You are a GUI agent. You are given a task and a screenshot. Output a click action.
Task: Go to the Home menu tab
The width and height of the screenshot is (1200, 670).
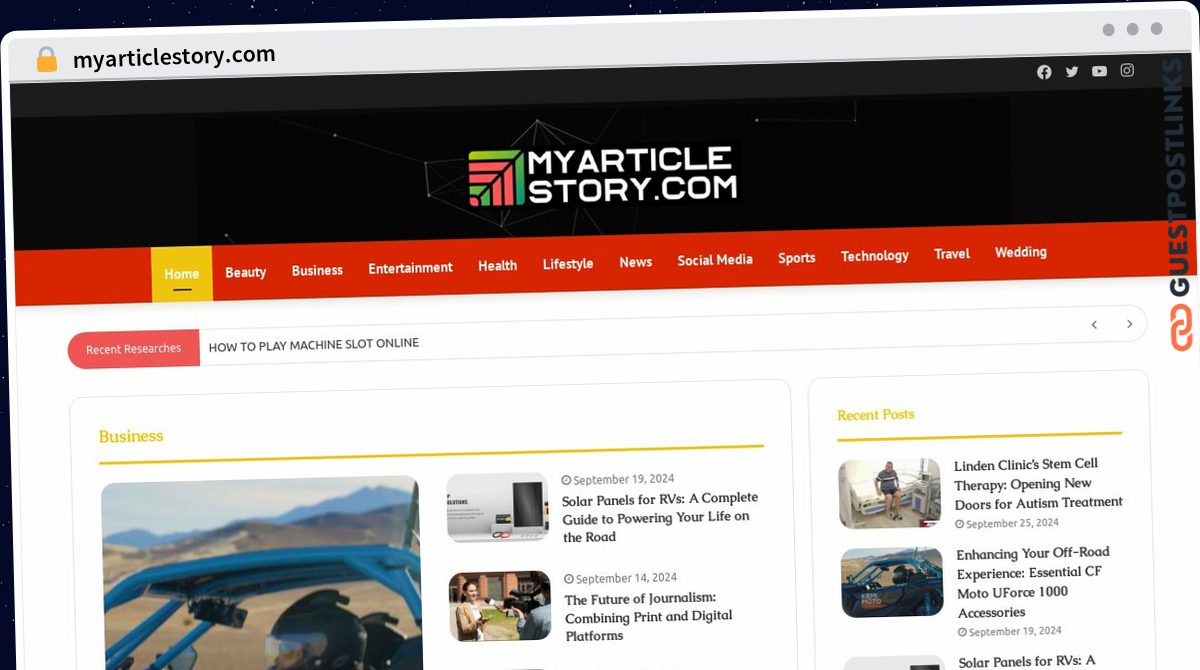(182, 274)
